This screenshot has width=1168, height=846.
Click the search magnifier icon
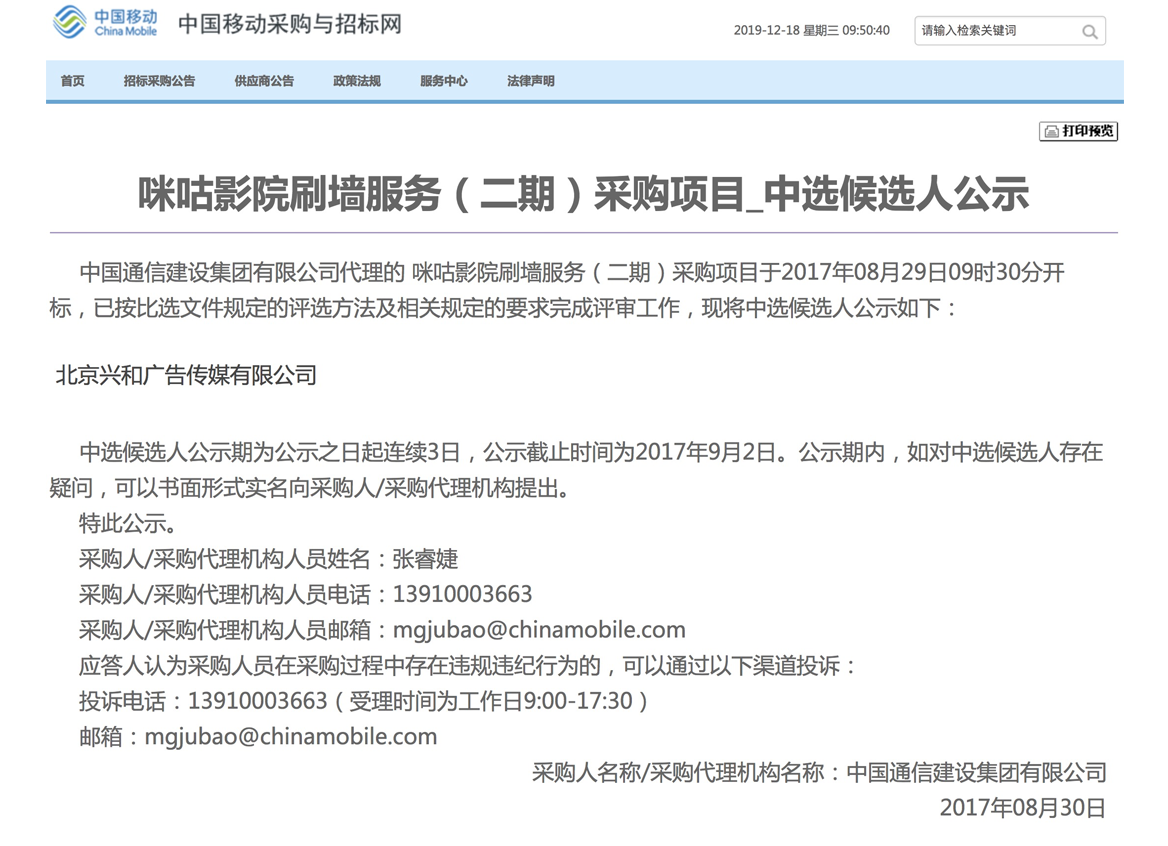(x=1089, y=31)
